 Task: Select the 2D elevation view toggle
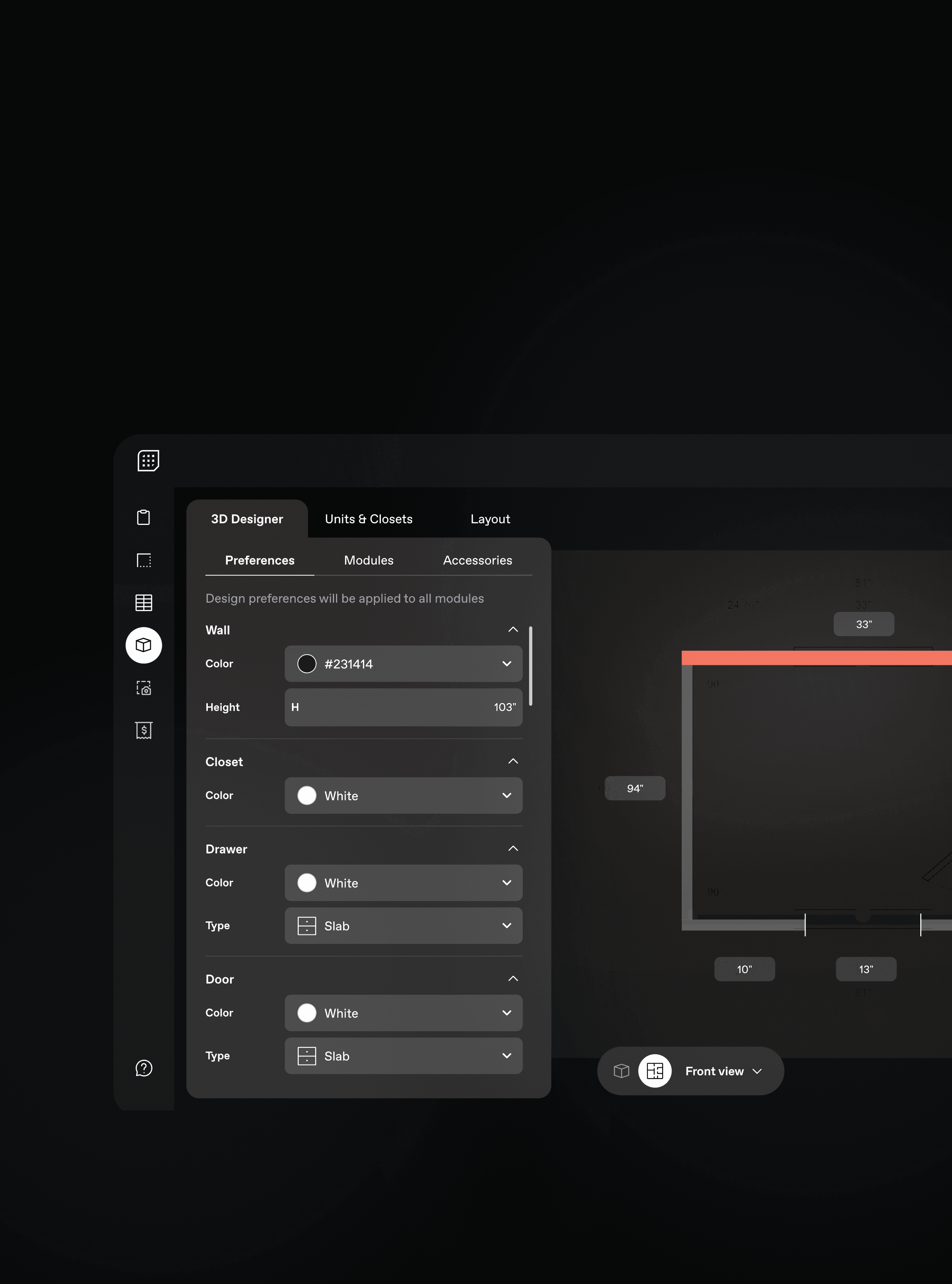pyautogui.click(x=654, y=1071)
